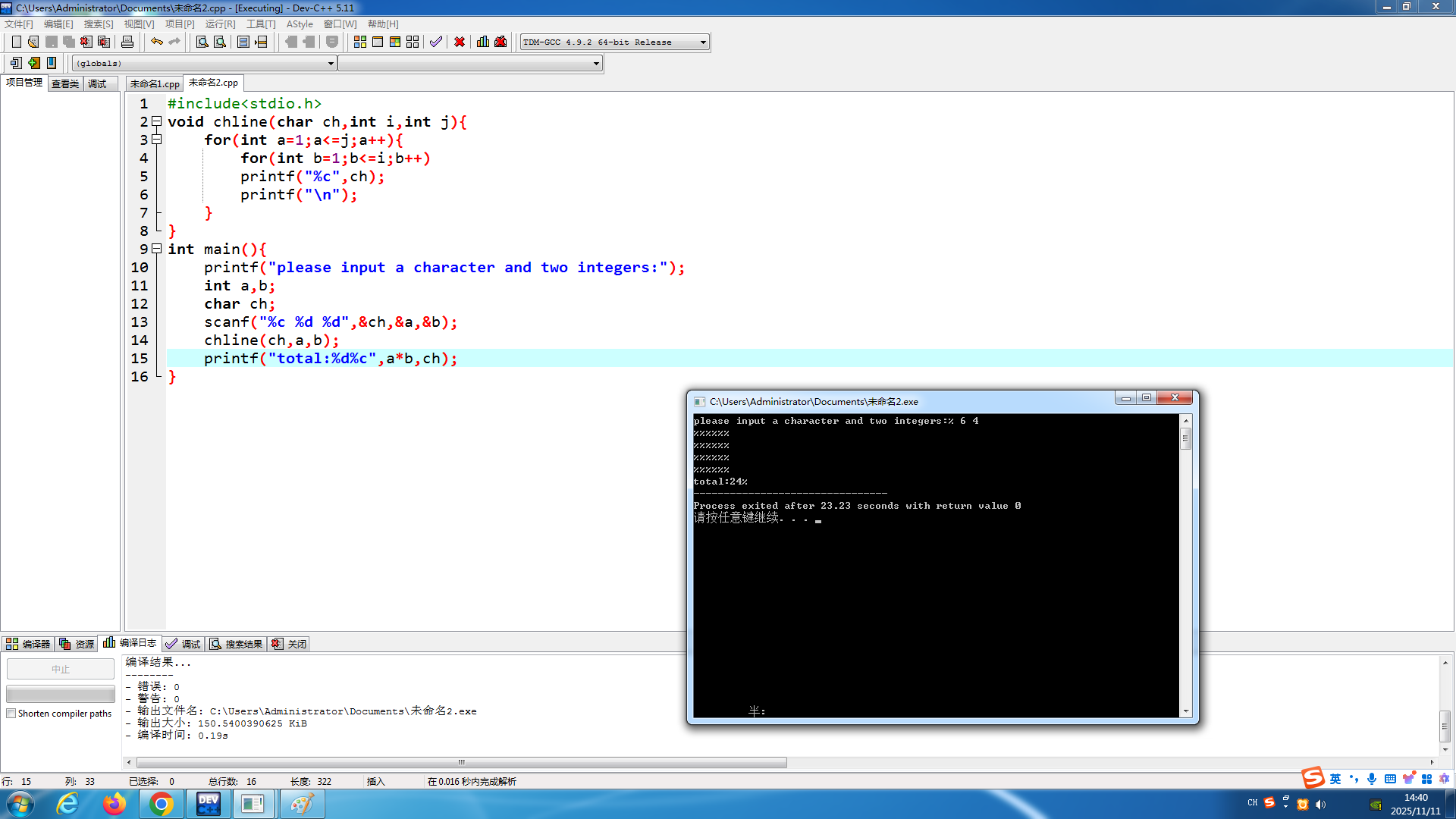Open the 运行[R] menu
The image size is (1456, 819).
tap(220, 24)
